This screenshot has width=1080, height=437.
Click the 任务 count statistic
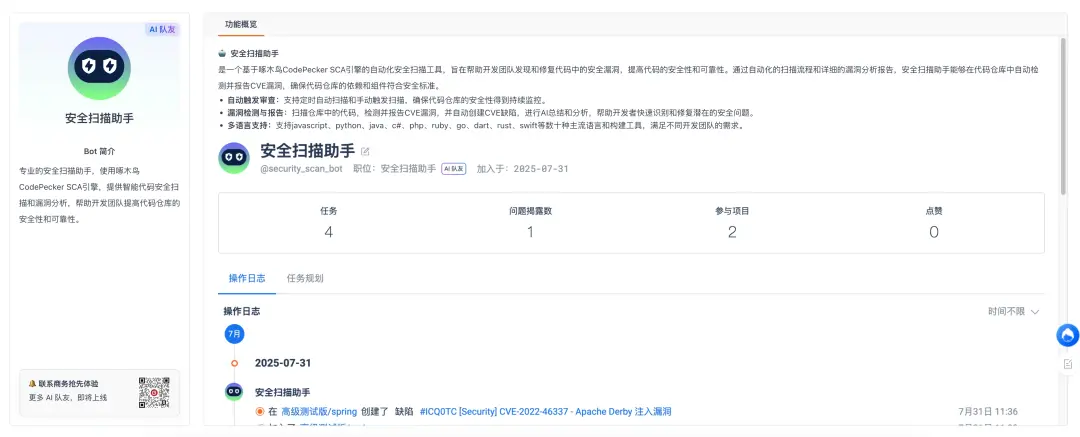coord(329,222)
